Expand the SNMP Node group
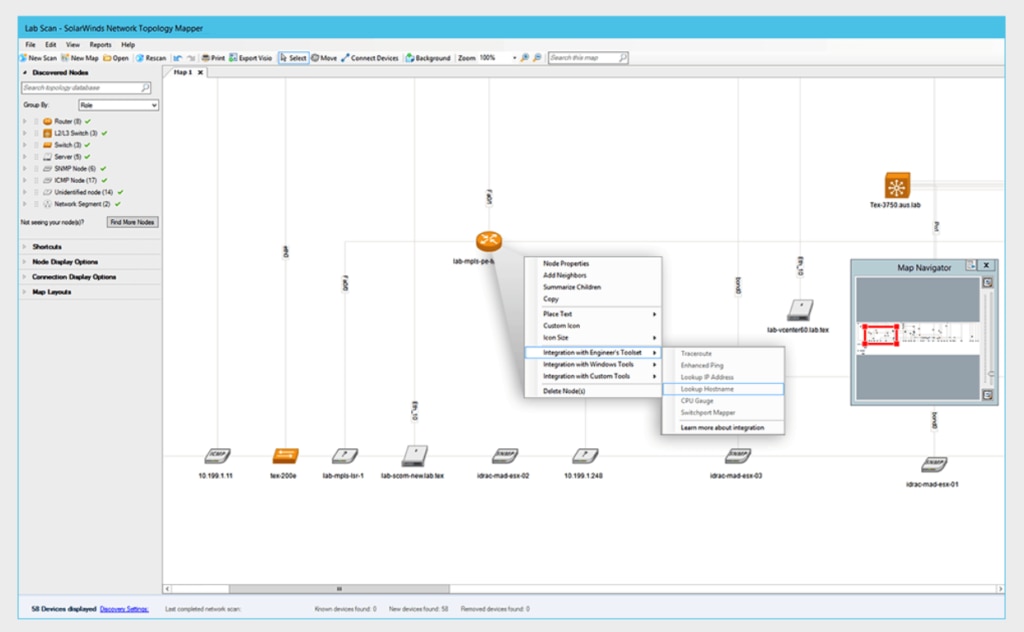The image size is (1024, 632). [x=25, y=168]
